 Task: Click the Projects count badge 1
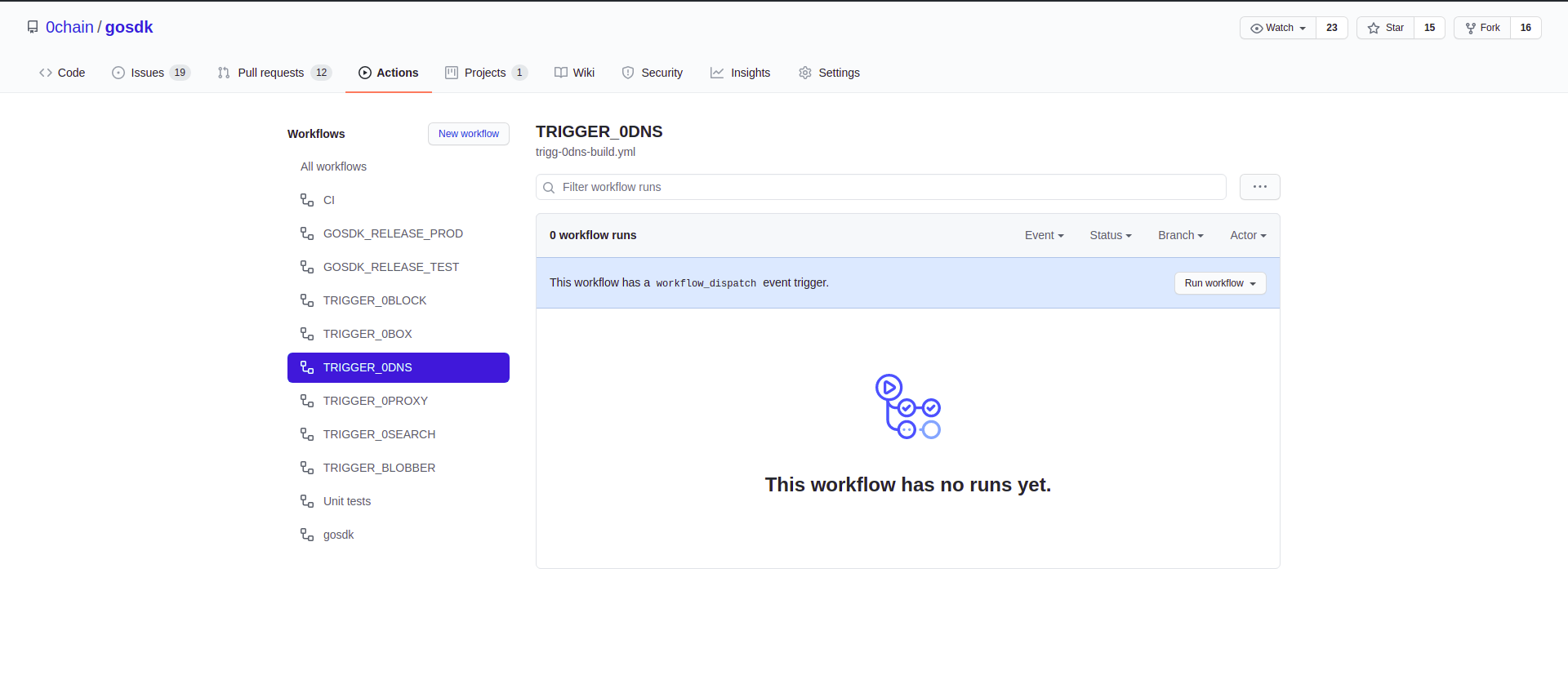pos(519,73)
